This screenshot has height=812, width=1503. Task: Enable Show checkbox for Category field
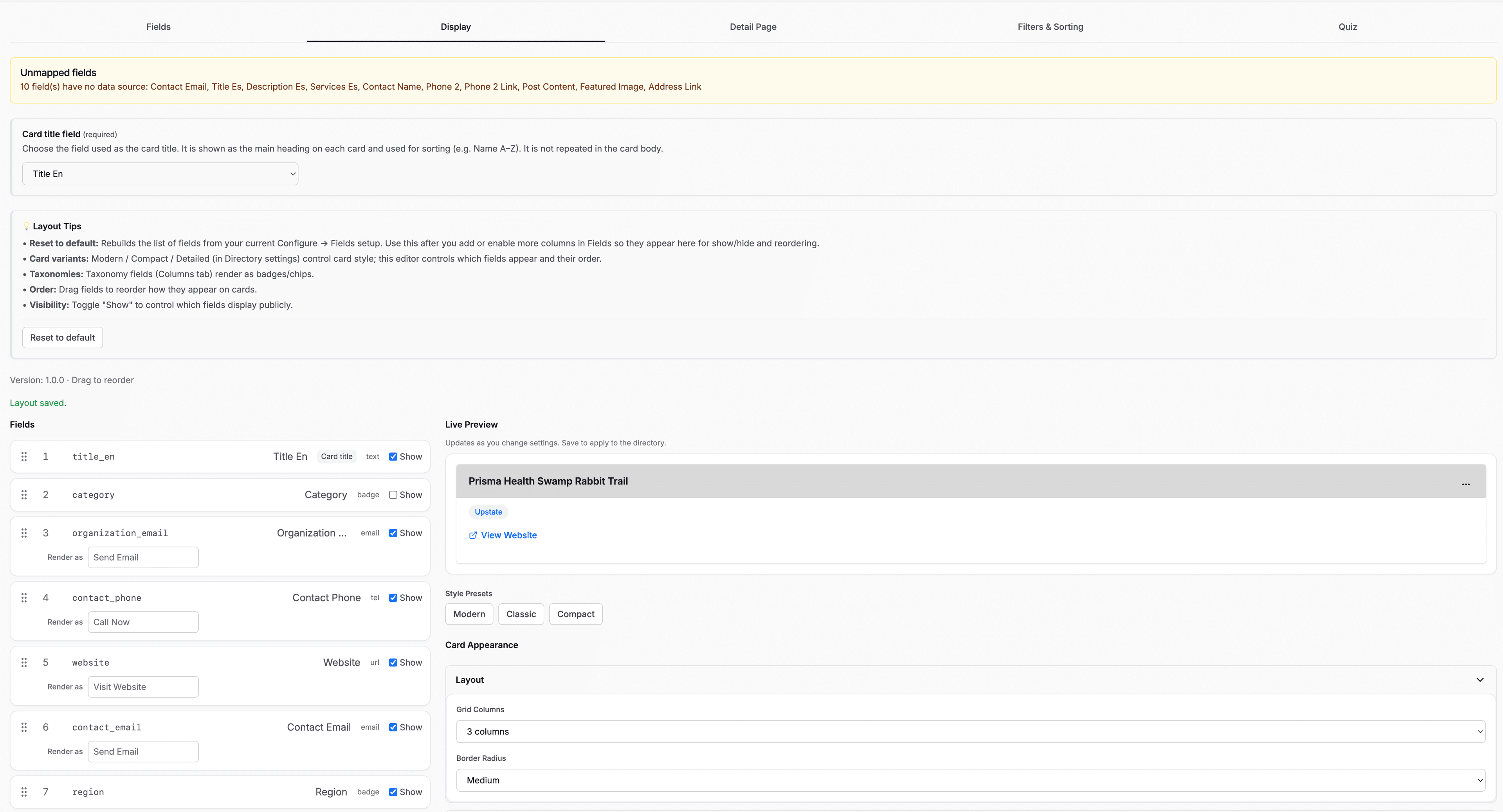(393, 495)
